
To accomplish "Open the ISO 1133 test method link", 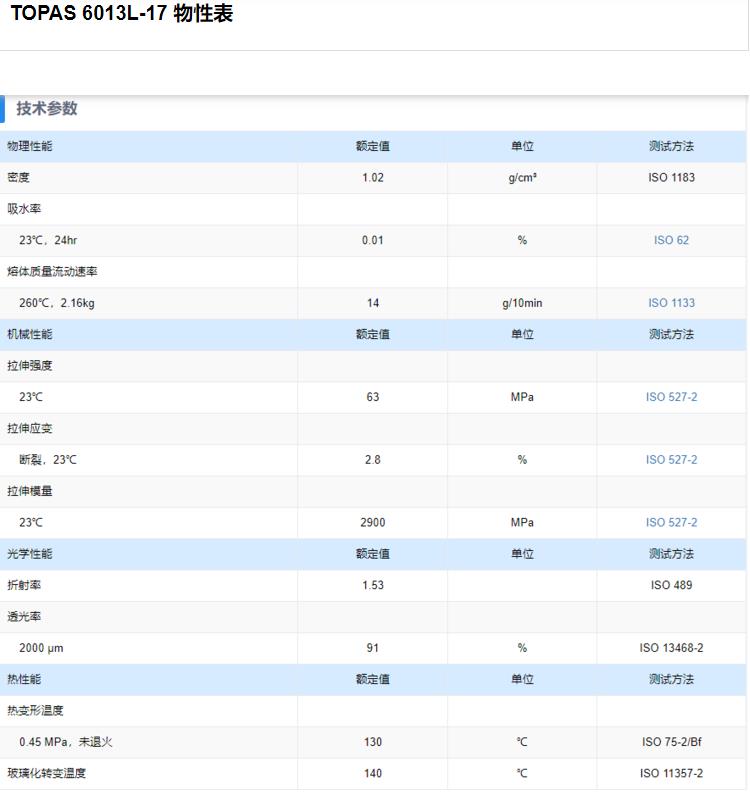I will [671, 303].
